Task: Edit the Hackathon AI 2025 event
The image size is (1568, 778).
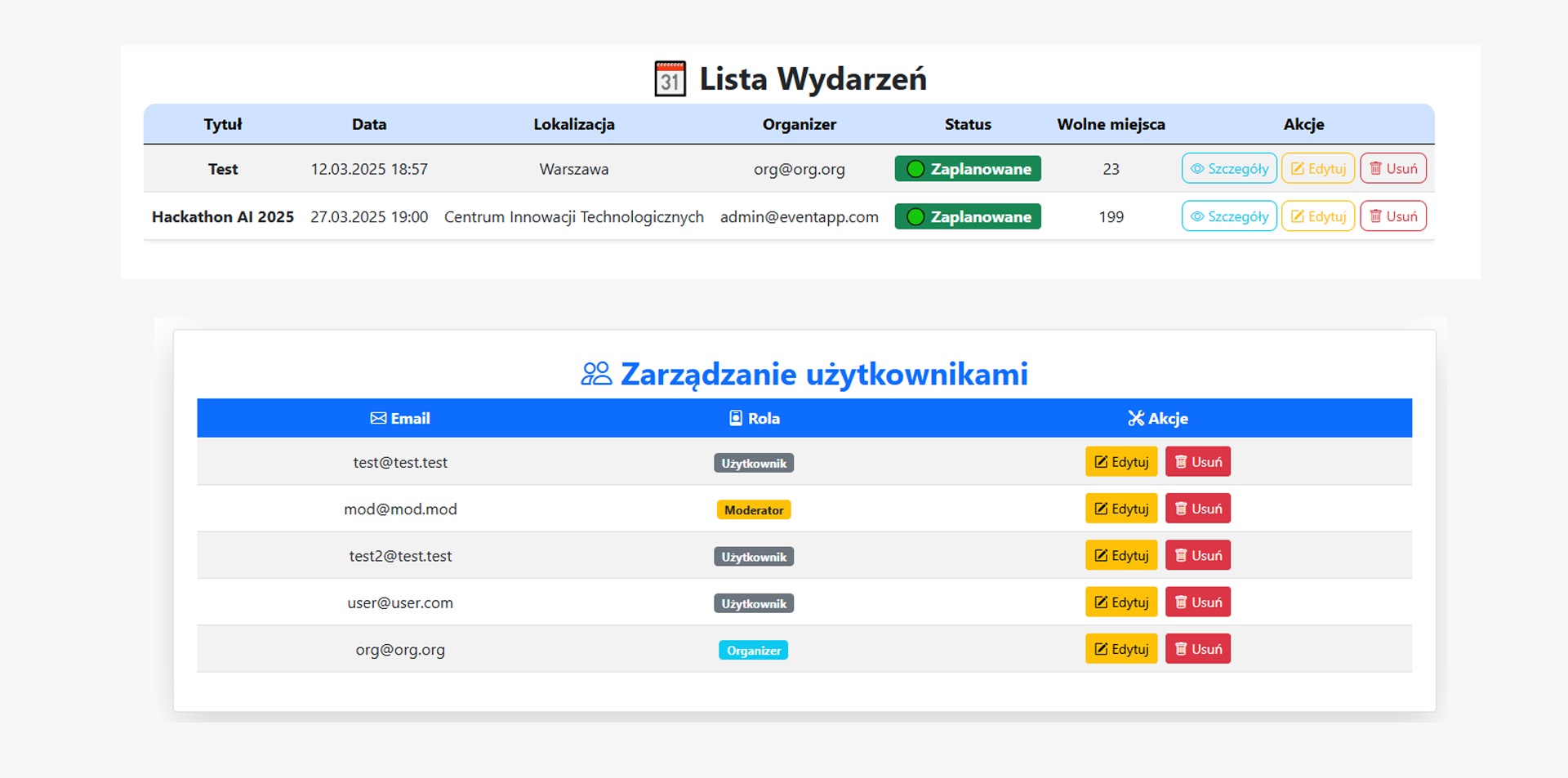Action: coord(1318,216)
